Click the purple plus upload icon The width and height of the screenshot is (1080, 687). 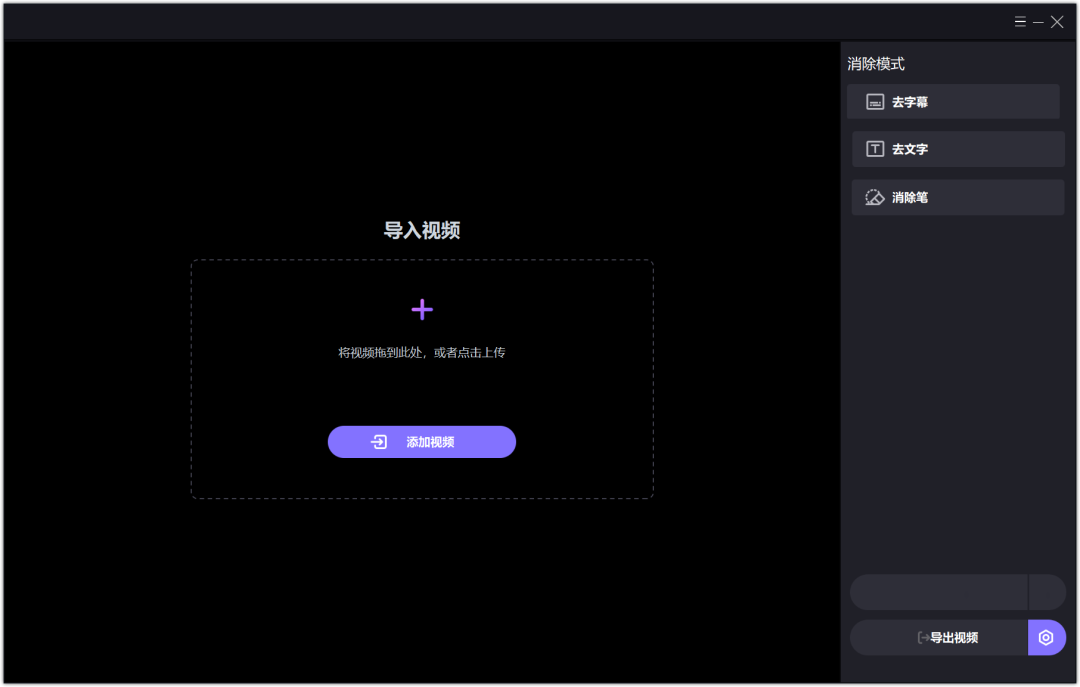[x=422, y=309]
